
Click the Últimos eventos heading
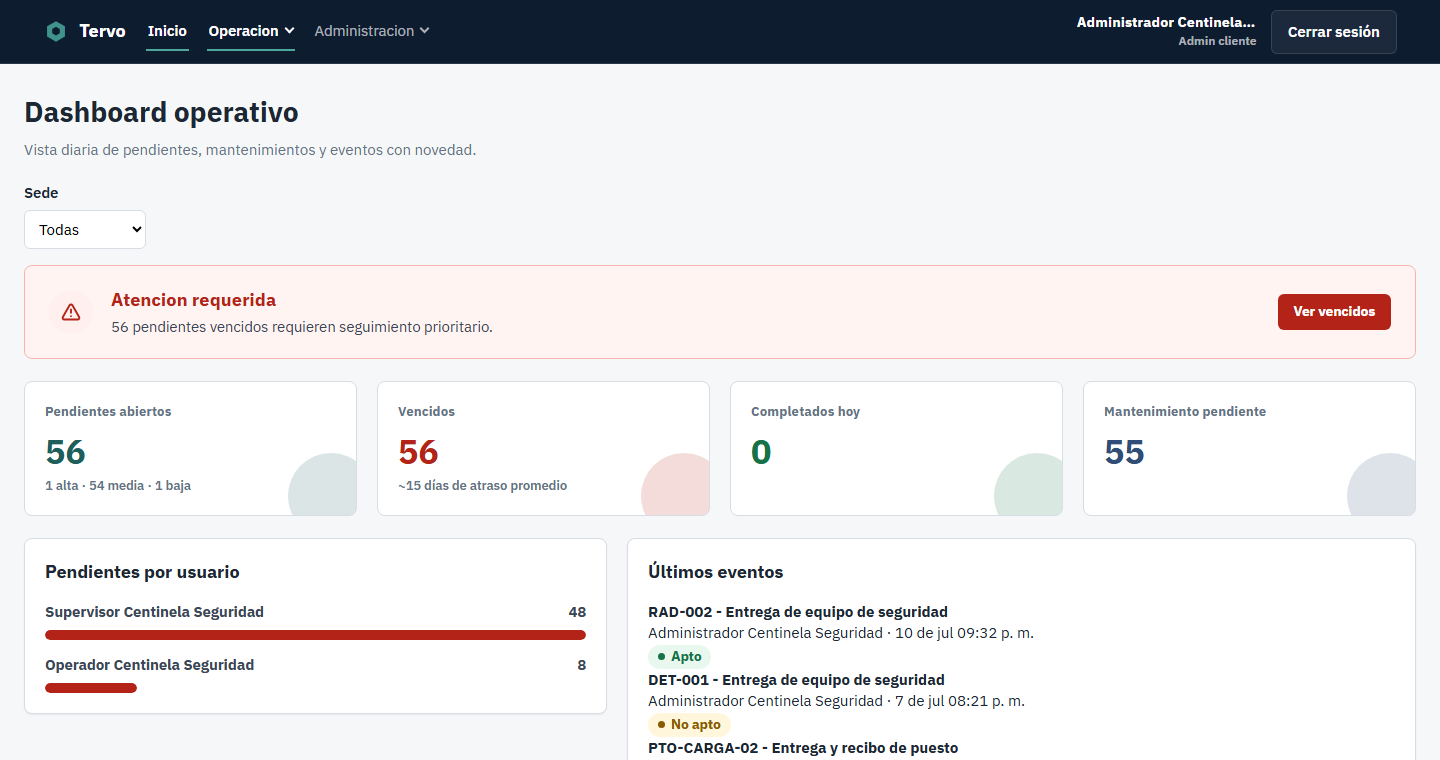(715, 572)
